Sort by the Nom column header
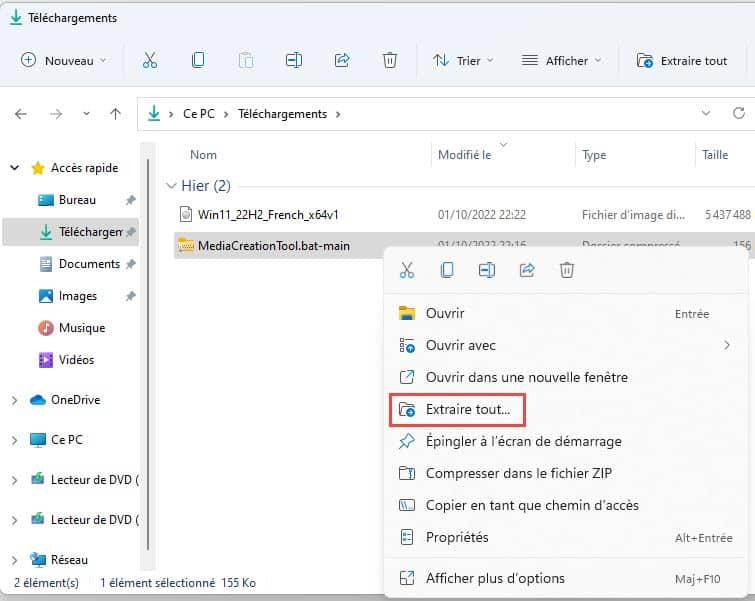Screen dimensions: 755x601 pyautogui.click(x=203, y=155)
